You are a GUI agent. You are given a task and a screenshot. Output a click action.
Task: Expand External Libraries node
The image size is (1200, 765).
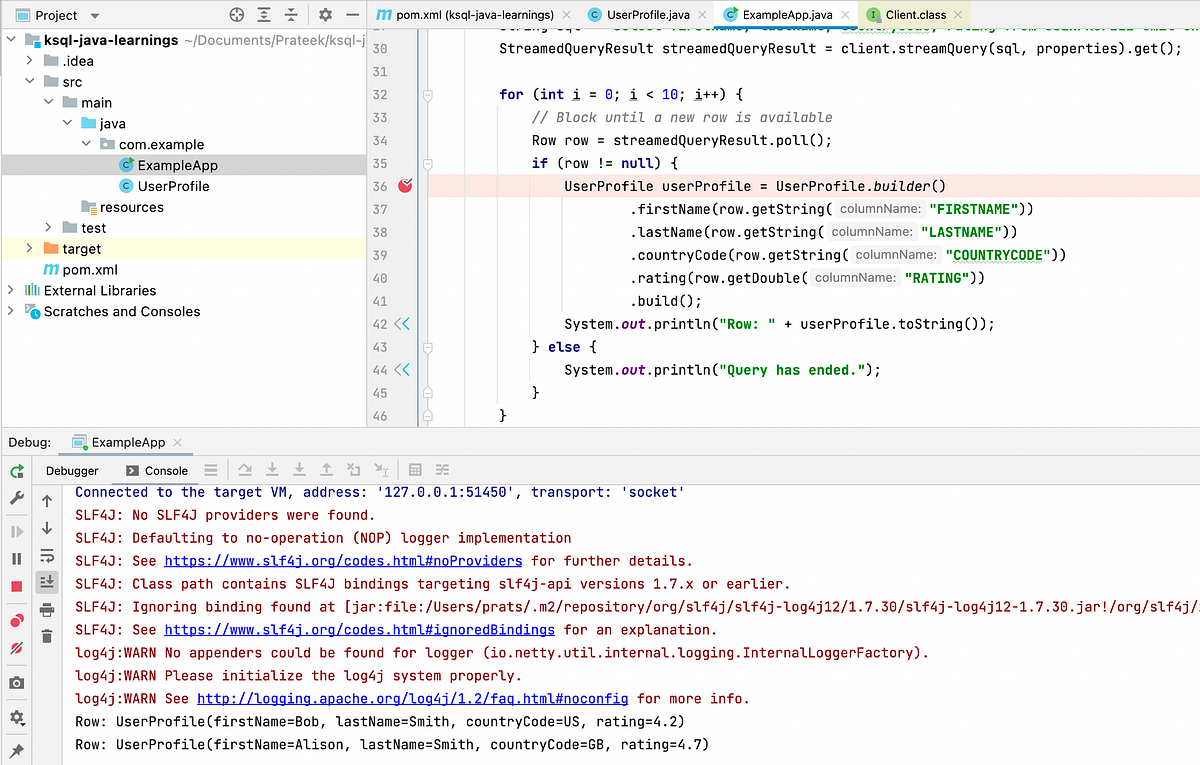tap(12, 290)
